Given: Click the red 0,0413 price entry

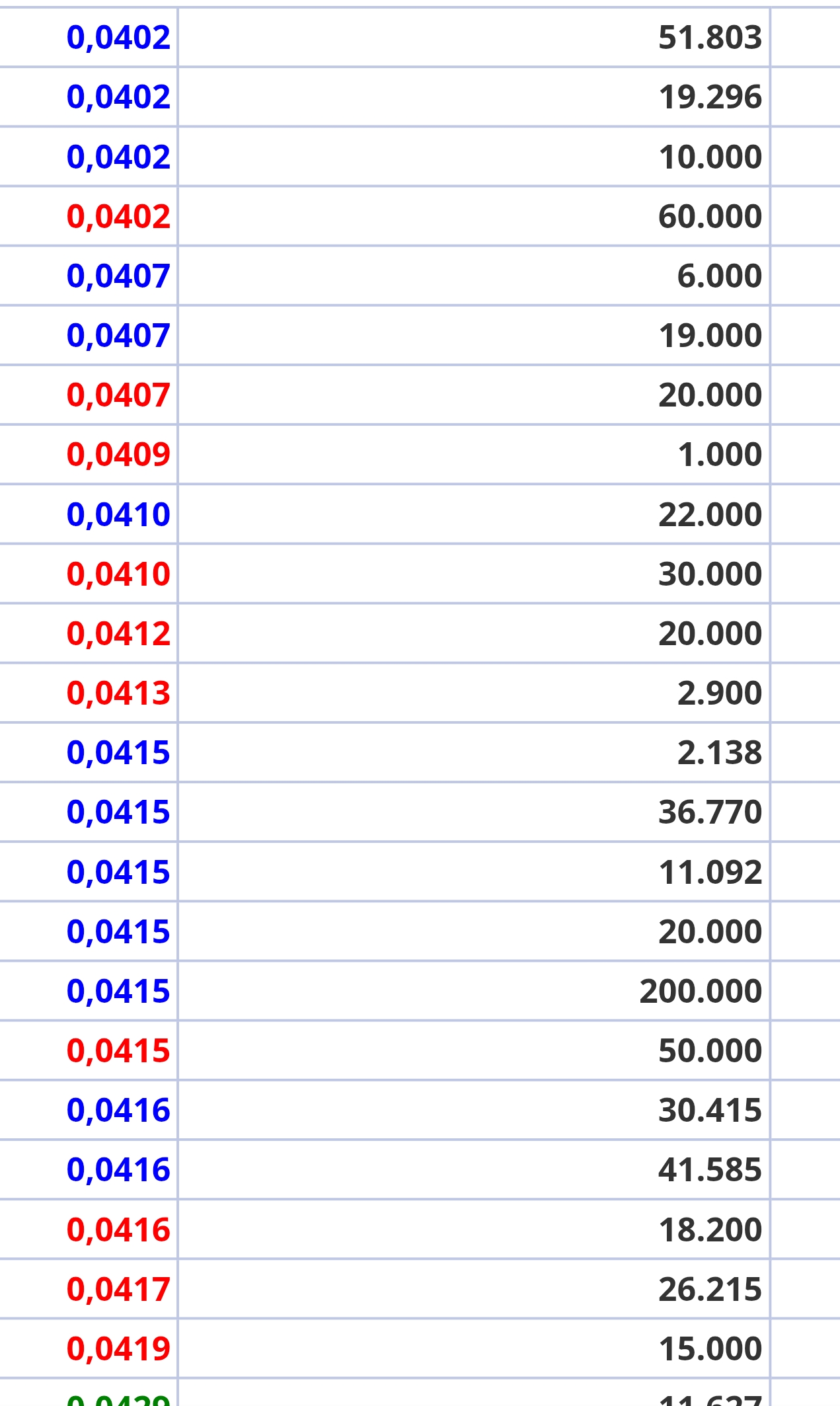Looking at the screenshot, I should tap(118, 693).
